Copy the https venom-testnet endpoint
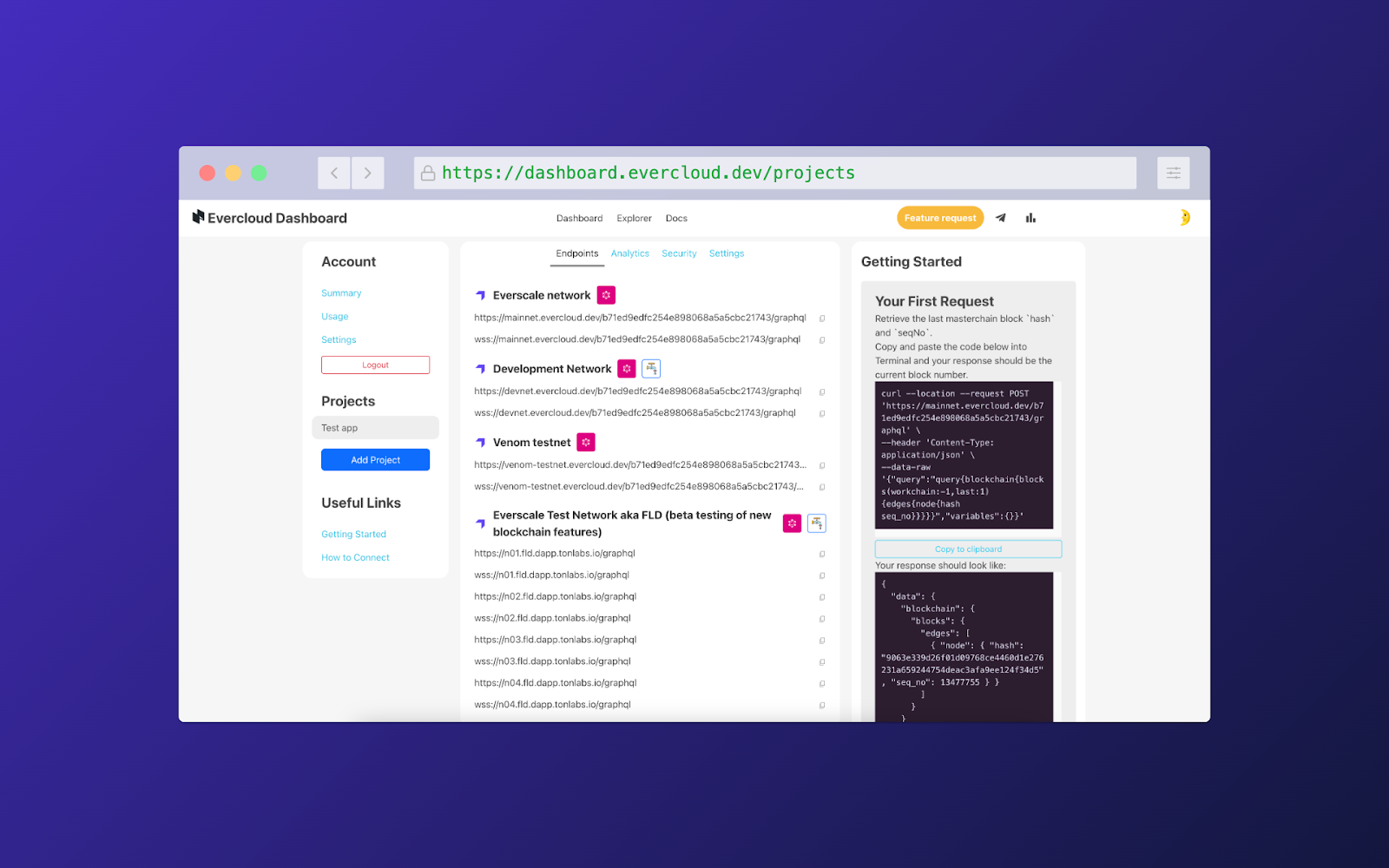Screen dimensions: 1389x868 (x=822, y=466)
